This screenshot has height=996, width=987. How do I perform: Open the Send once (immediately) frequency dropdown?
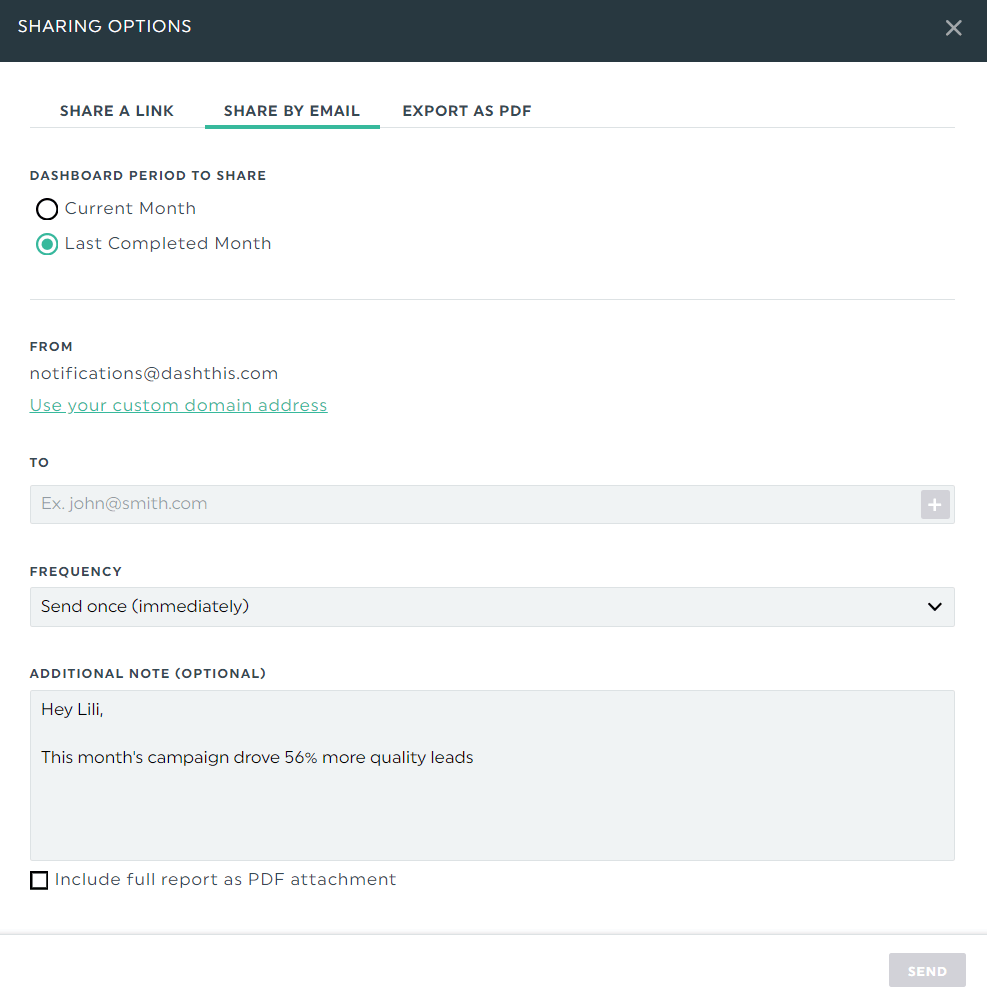492,607
